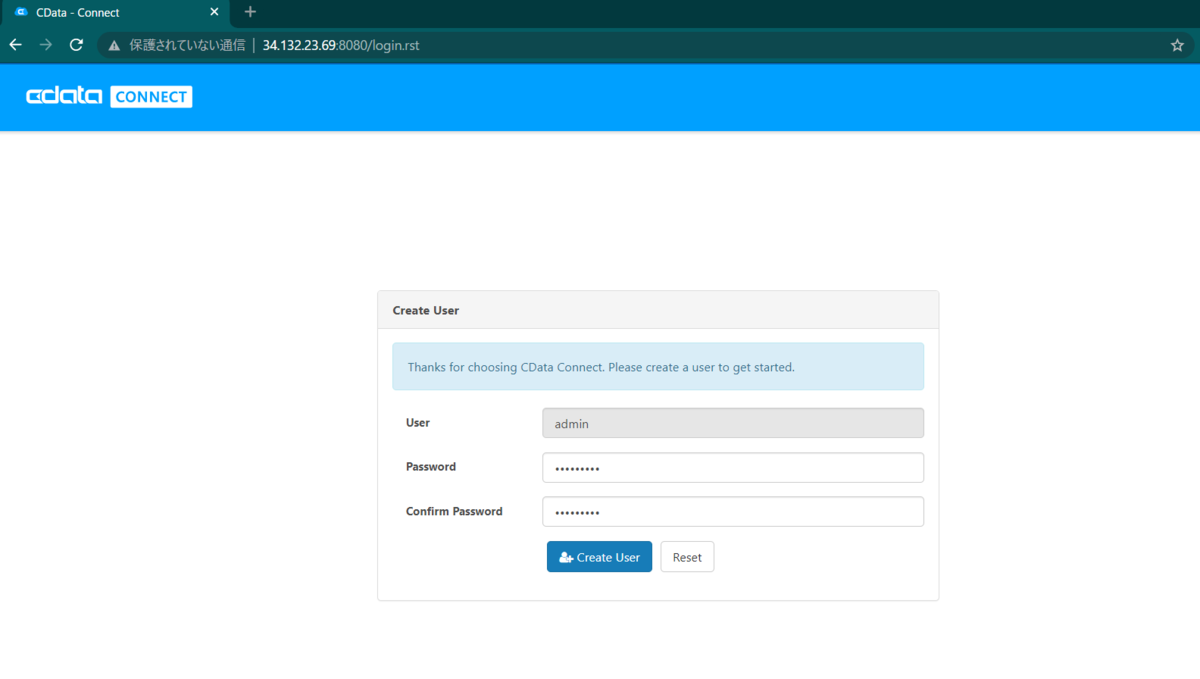
Task: Click the CONNECT badge beside the logo
Action: pyautogui.click(x=151, y=96)
